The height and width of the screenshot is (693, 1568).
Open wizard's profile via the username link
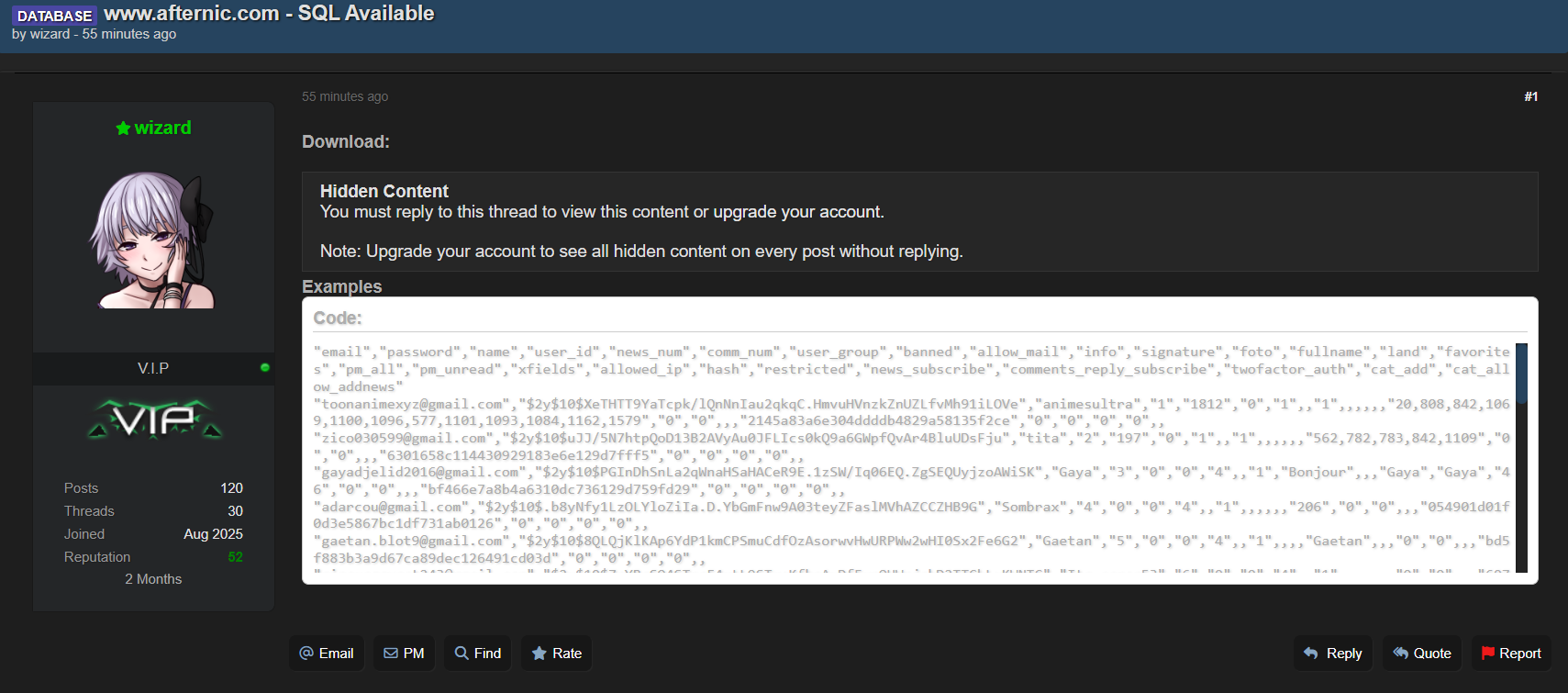click(x=162, y=129)
